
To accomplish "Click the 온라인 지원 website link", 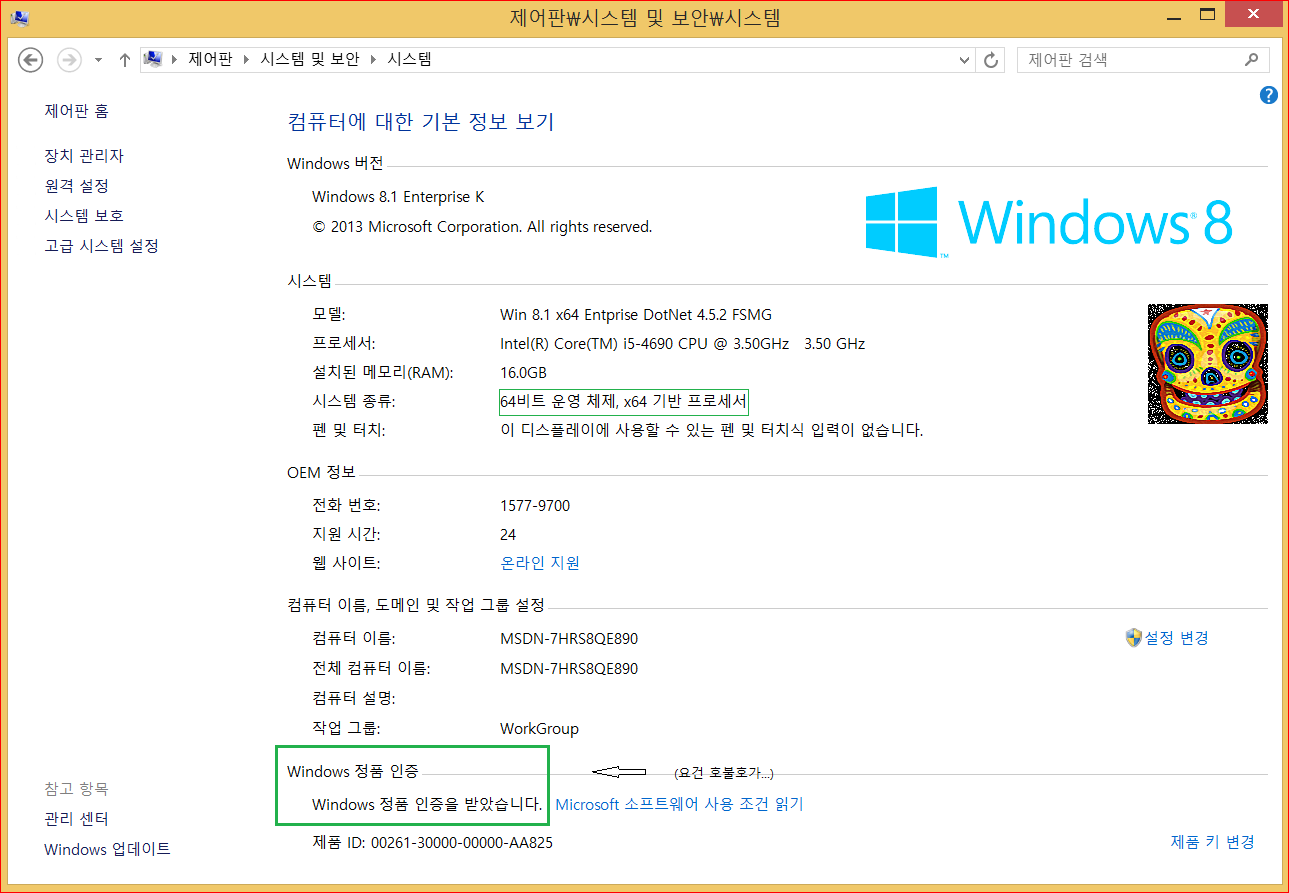I will click(540, 563).
